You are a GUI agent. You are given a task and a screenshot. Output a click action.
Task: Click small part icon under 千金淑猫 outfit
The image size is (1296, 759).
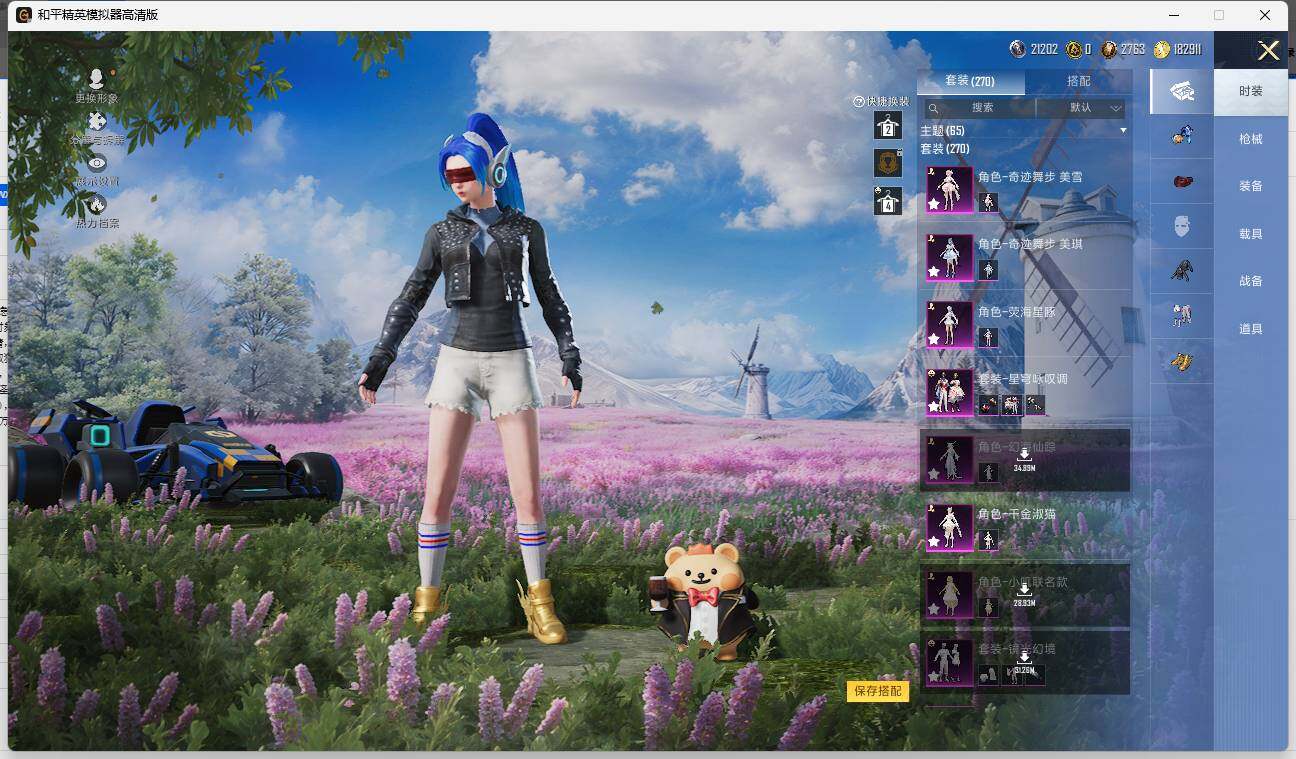click(988, 540)
